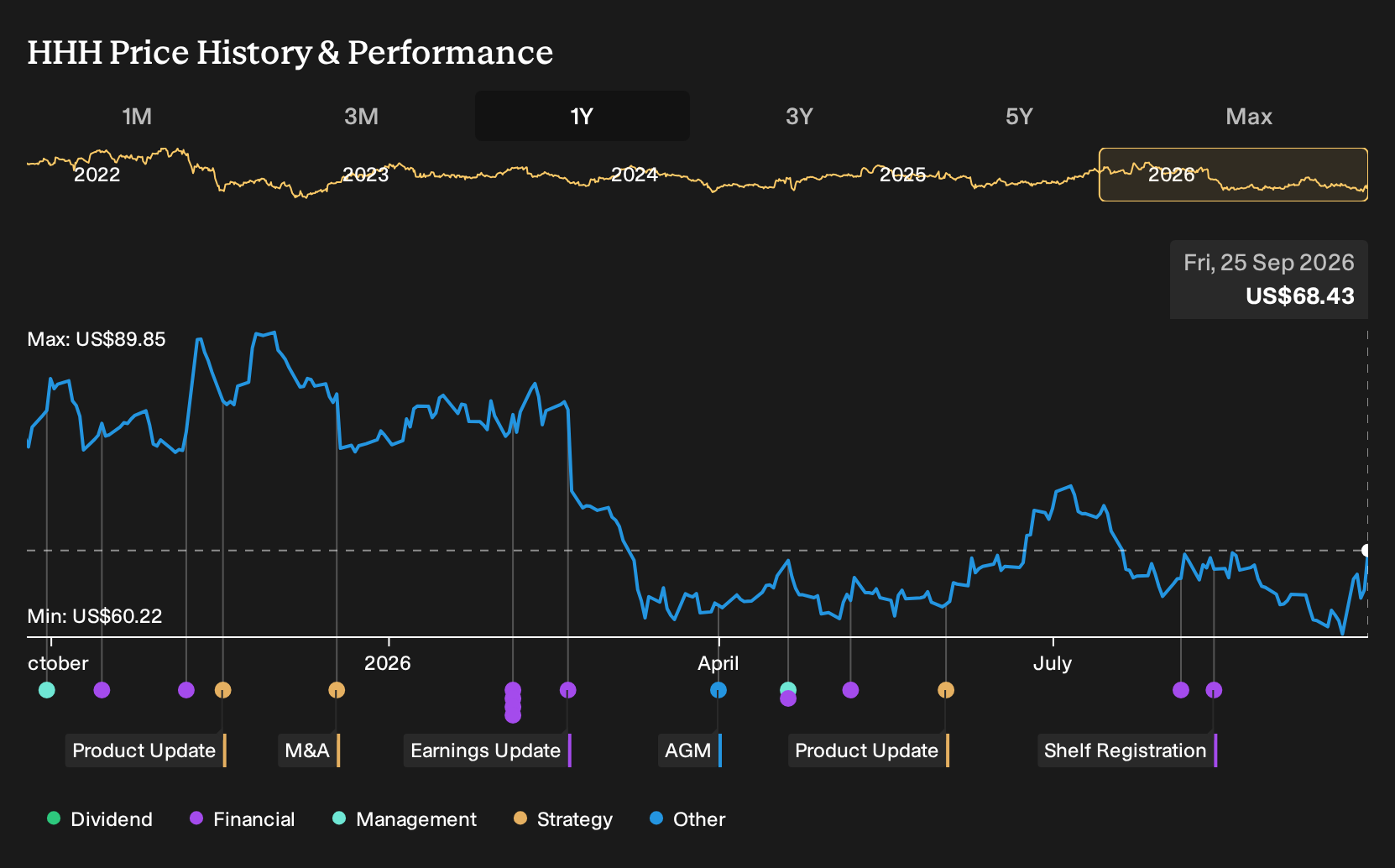
Task: Click the US$68.43 price in the tooltip
Action: point(1300,296)
